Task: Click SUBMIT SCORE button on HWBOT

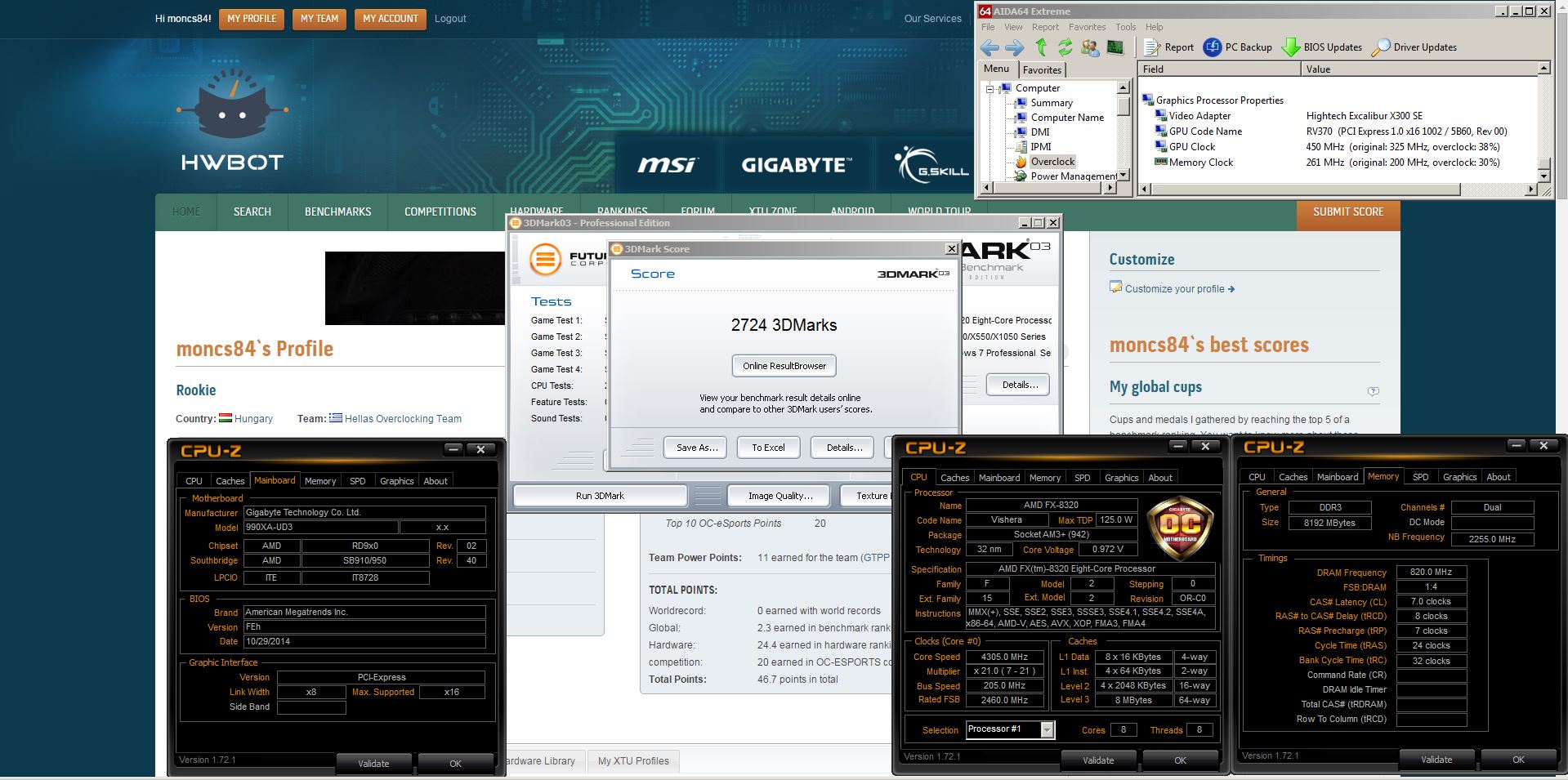Action: coord(1348,212)
